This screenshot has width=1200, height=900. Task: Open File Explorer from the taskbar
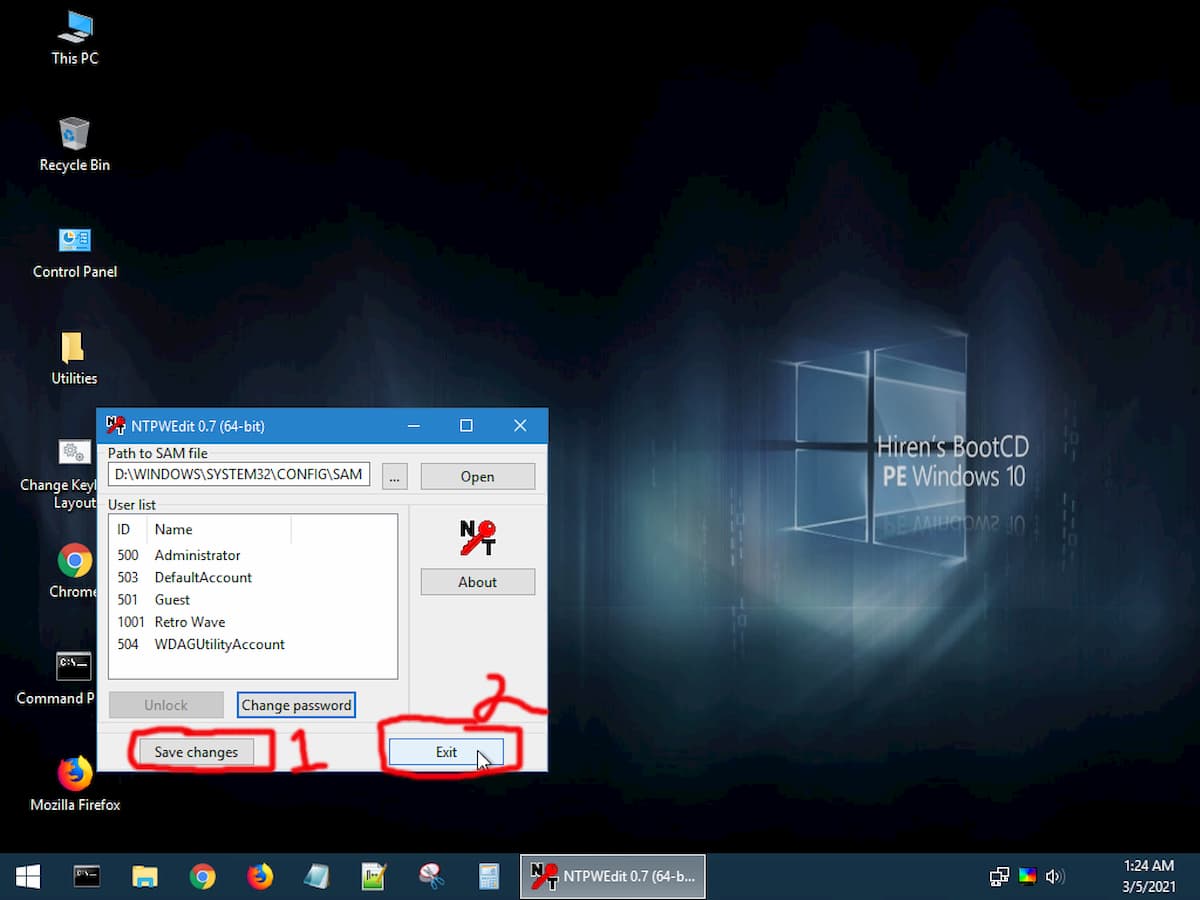point(145,877)
